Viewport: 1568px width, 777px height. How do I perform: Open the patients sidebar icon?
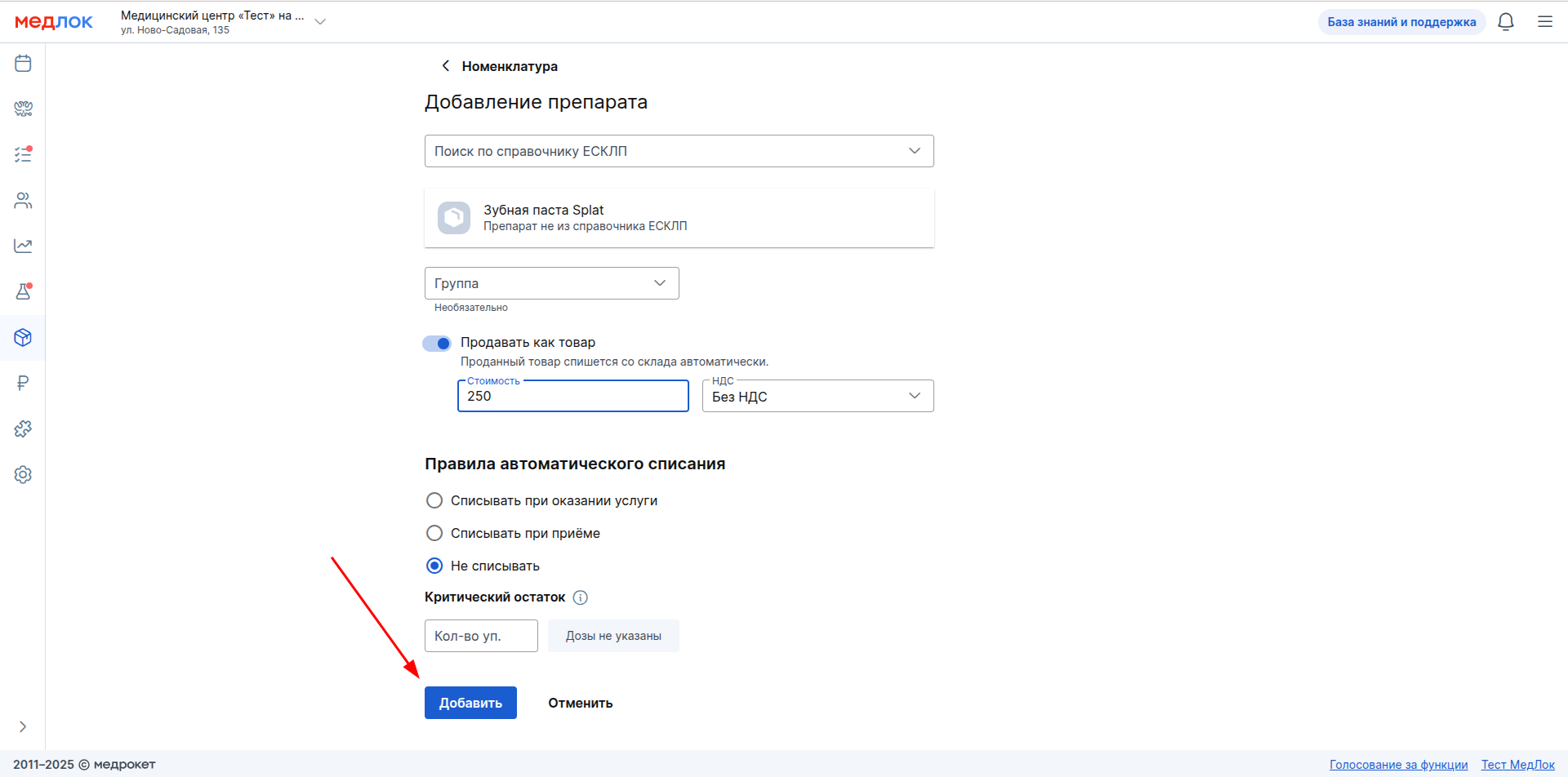(x=23, y=200)
